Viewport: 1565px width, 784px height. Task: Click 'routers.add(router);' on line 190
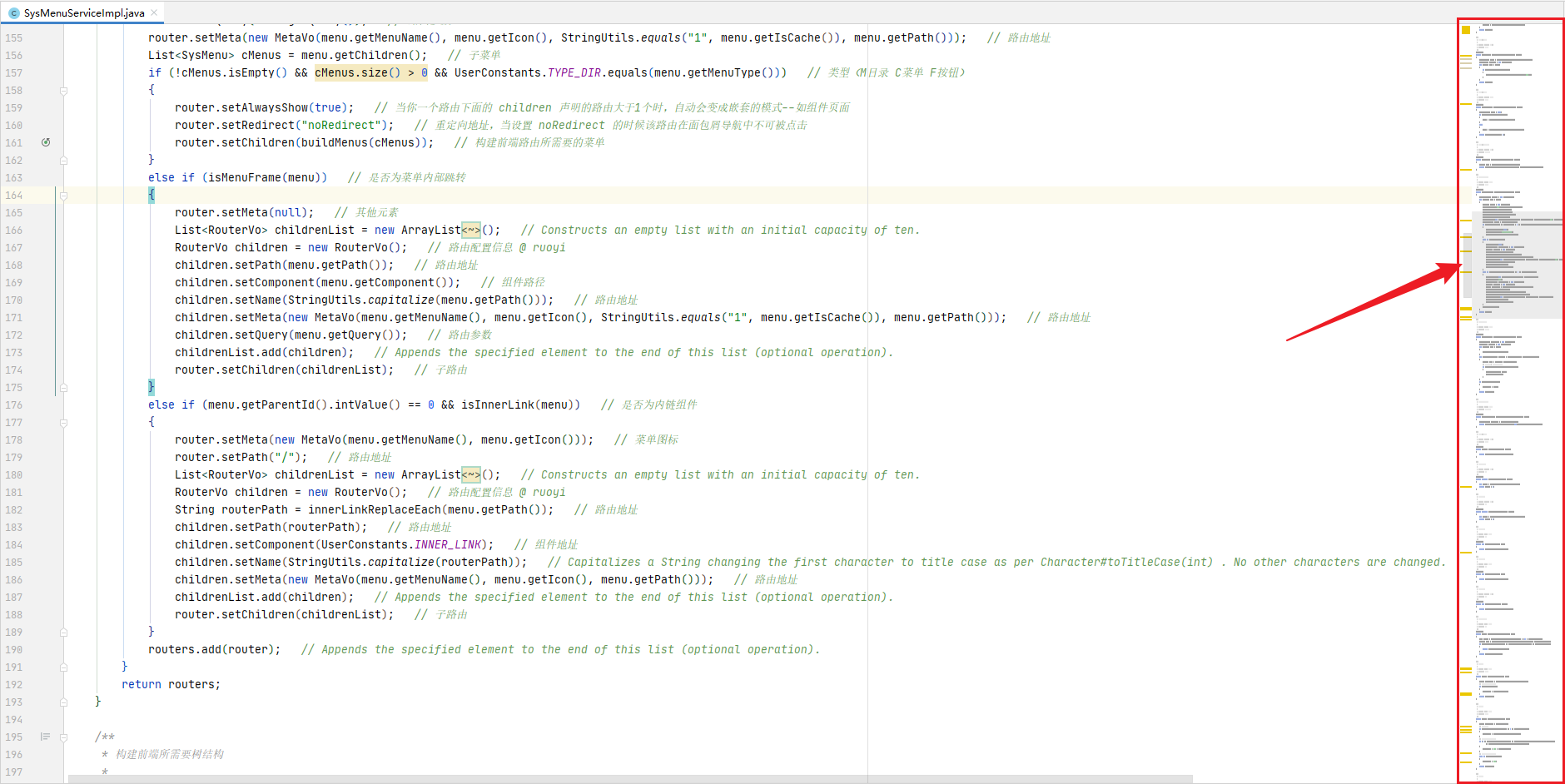215,649
